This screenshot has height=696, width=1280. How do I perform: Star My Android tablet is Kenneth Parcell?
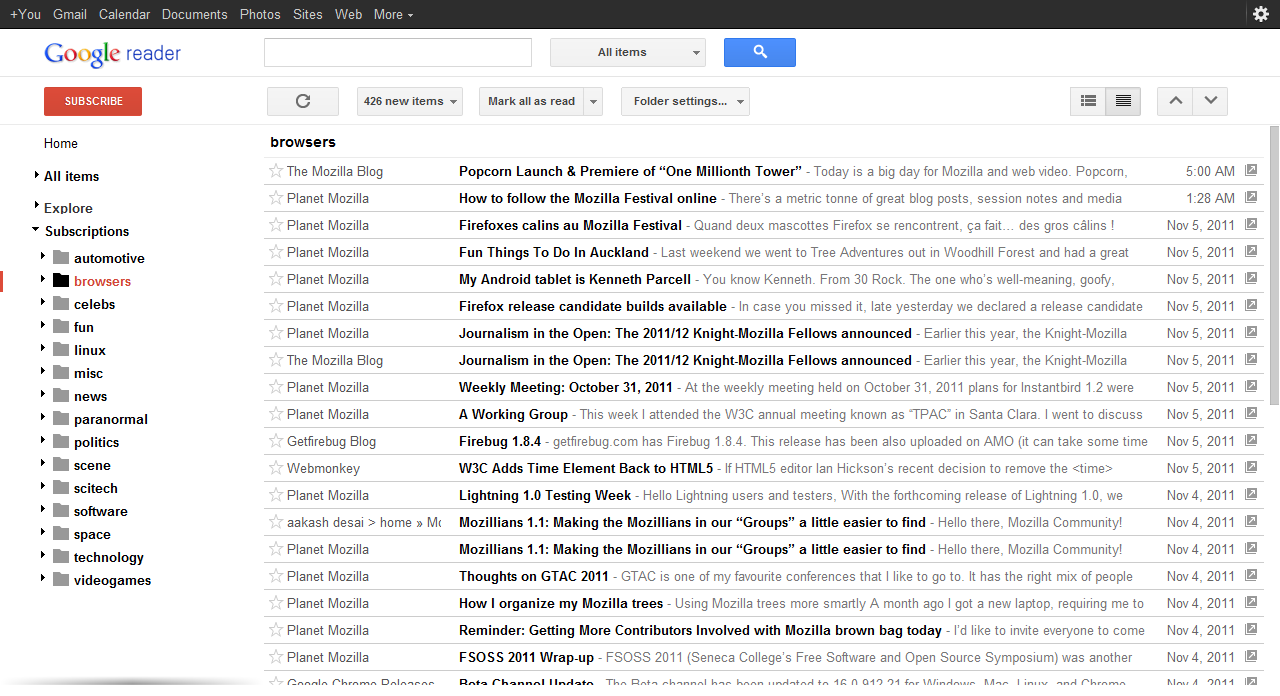pyautogui.click(x=276, y=279)
